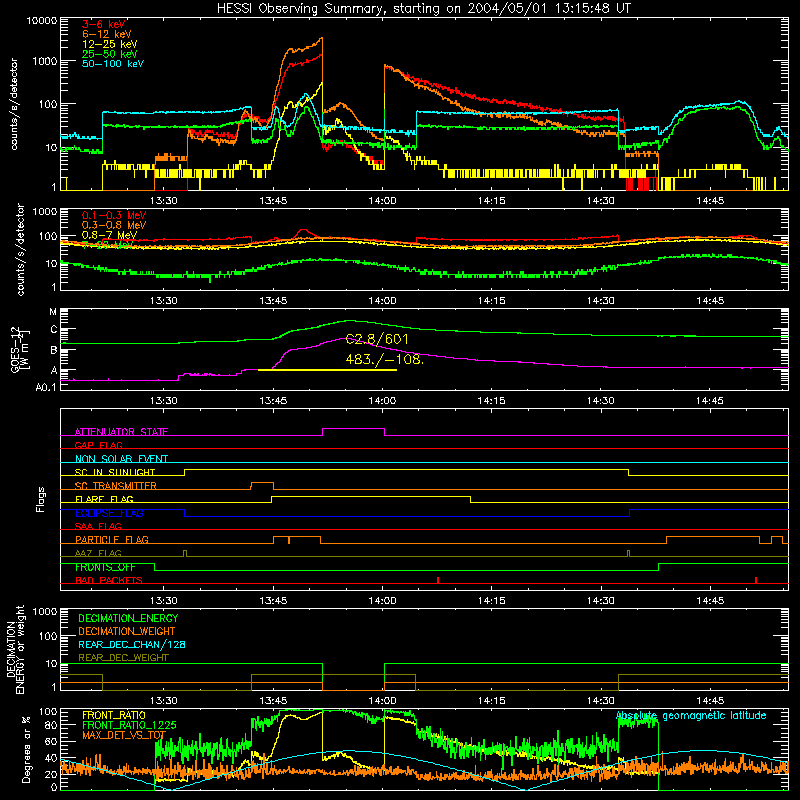Click the DECIMATION ENERGY or weight axis label

click(x=15, y=649)
